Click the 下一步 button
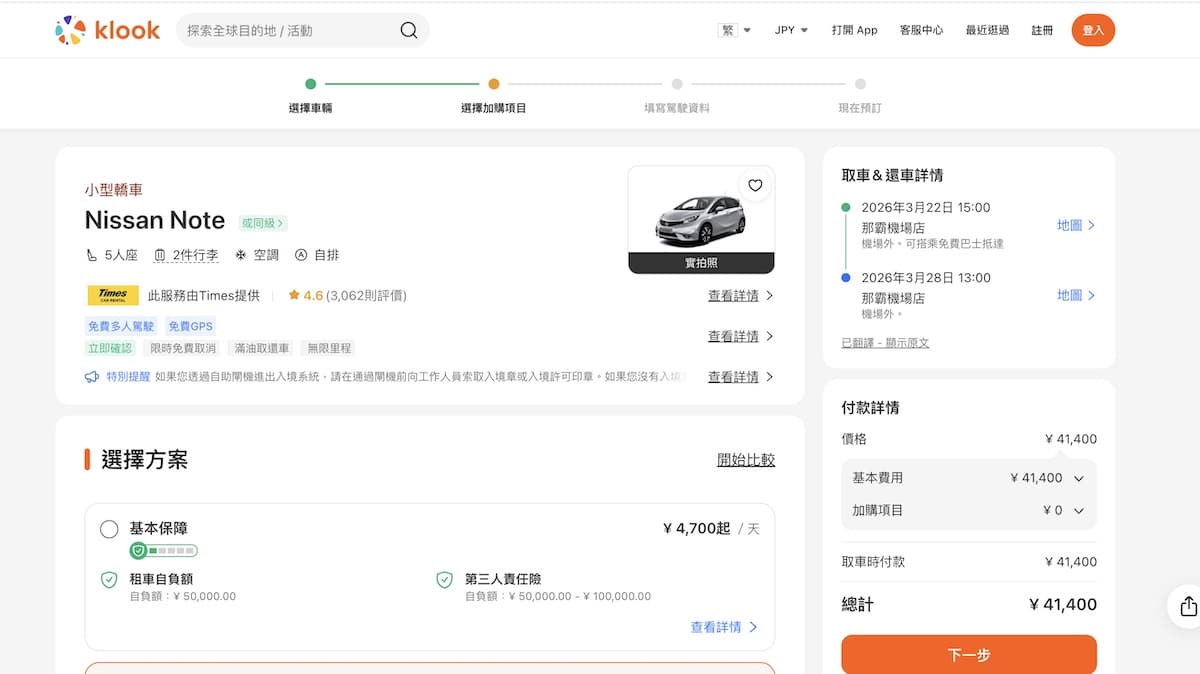 [969, 655]
